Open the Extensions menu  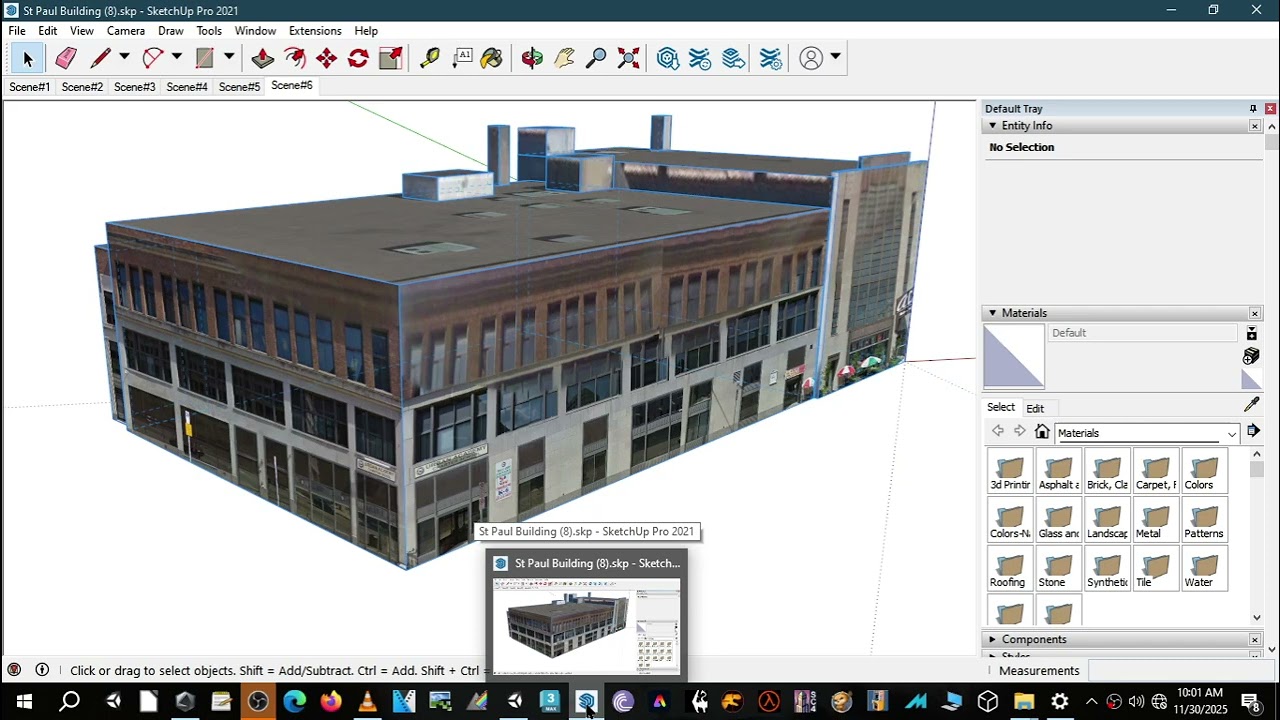coord(315,31)
